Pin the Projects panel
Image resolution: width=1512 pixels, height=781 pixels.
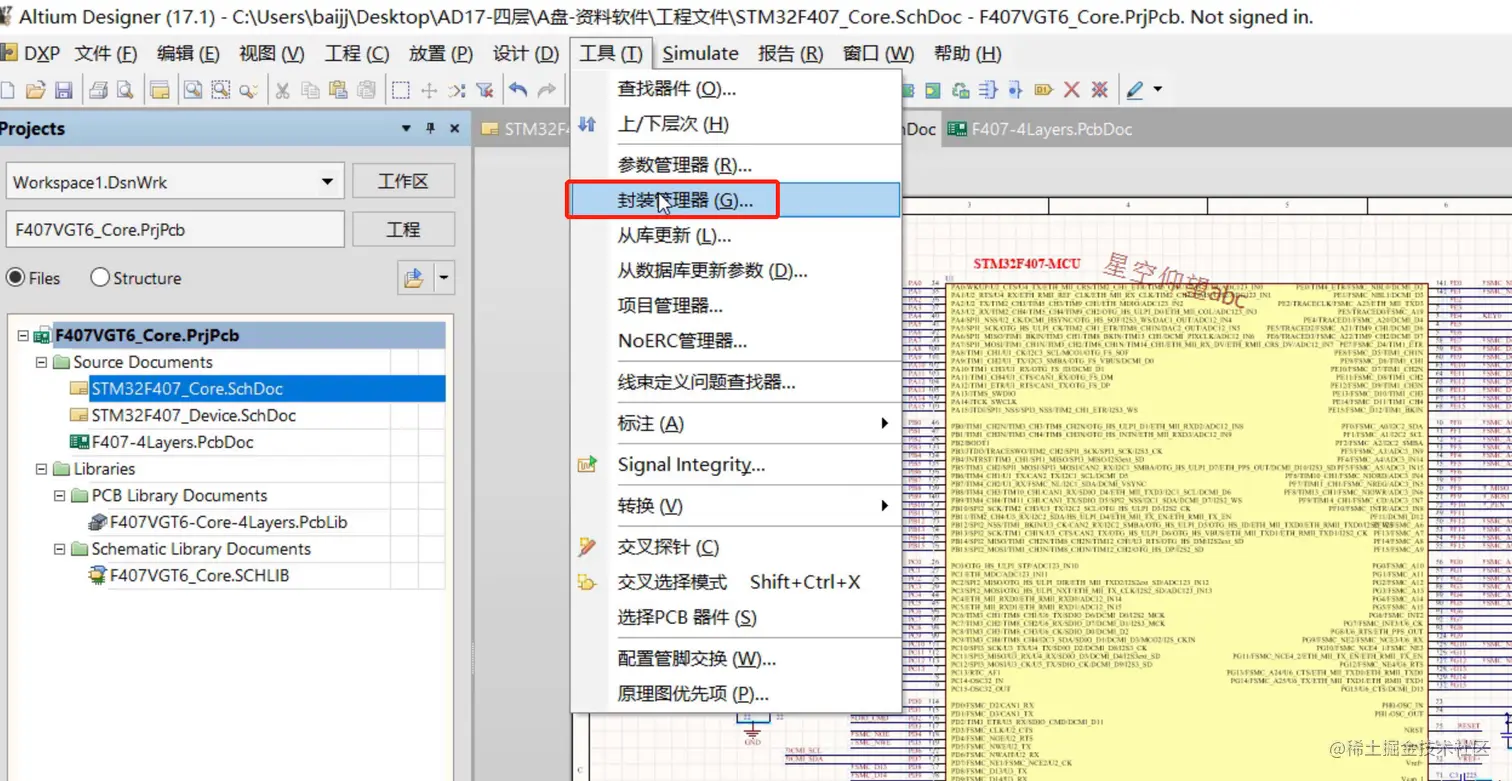tap(431, 128)
